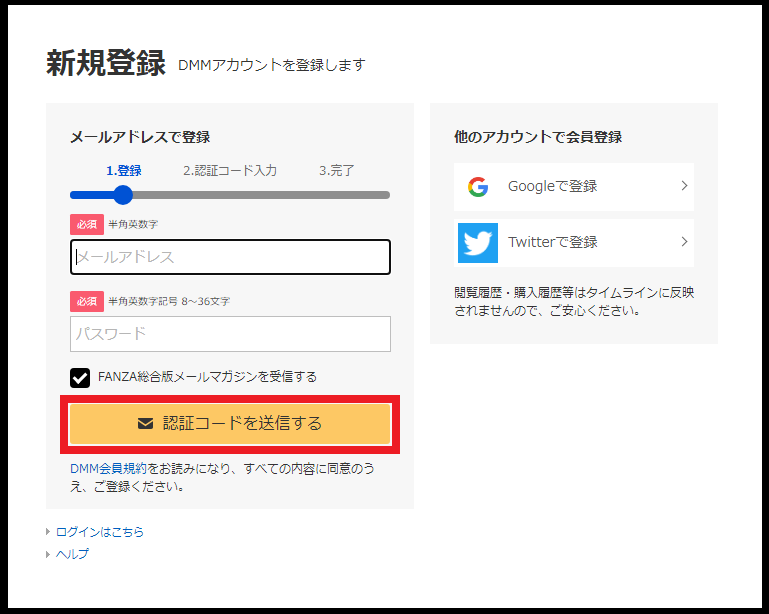The width and height of the screenshot is (769, 614).
Task: Expand Twitterで登録 chevron arrow
Action: point(684,242)
